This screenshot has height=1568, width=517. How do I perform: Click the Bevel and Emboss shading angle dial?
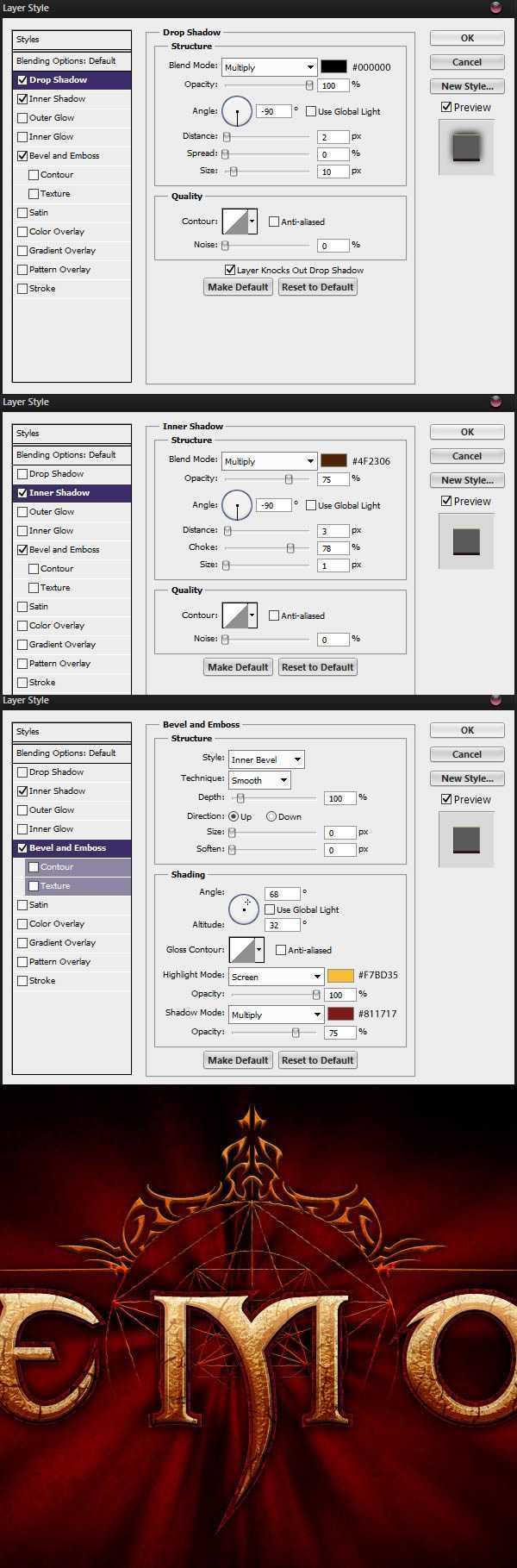pyautogui.click(x=244, y=907)
